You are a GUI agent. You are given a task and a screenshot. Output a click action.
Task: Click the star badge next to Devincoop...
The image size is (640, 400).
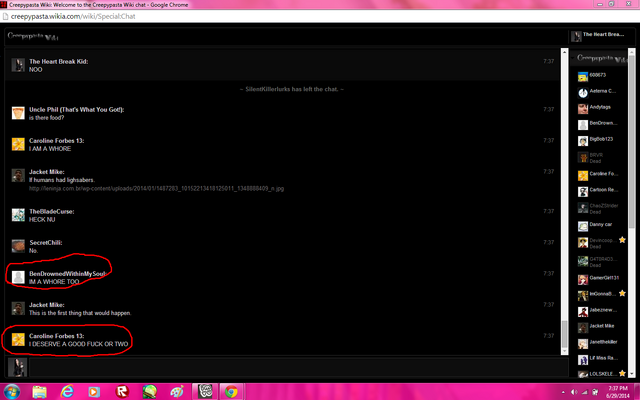pyautogui.click(x=622, y=240)
